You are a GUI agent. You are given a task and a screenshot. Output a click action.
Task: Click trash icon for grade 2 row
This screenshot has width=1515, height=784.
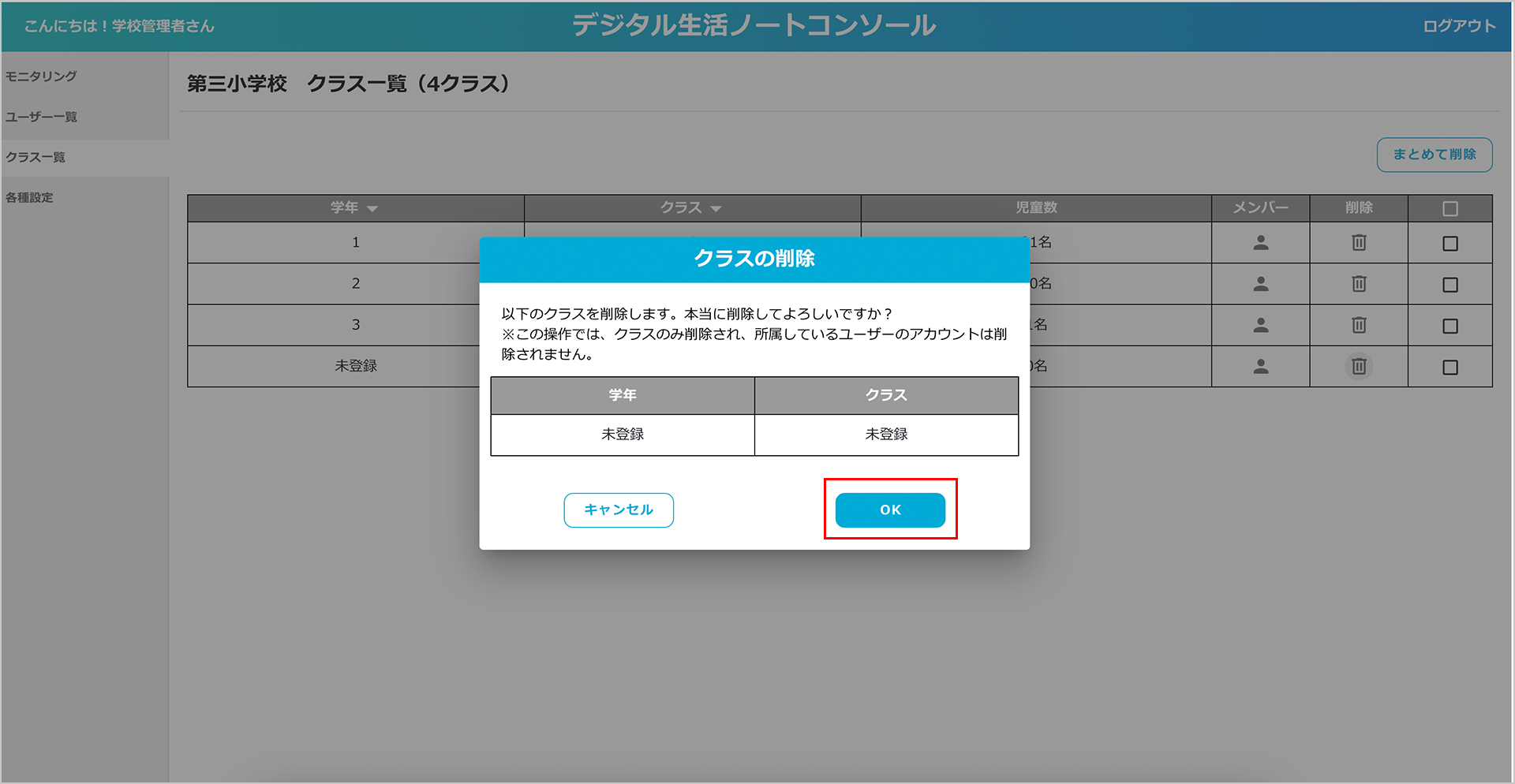pyautogui.click(x=1358, y=284)
